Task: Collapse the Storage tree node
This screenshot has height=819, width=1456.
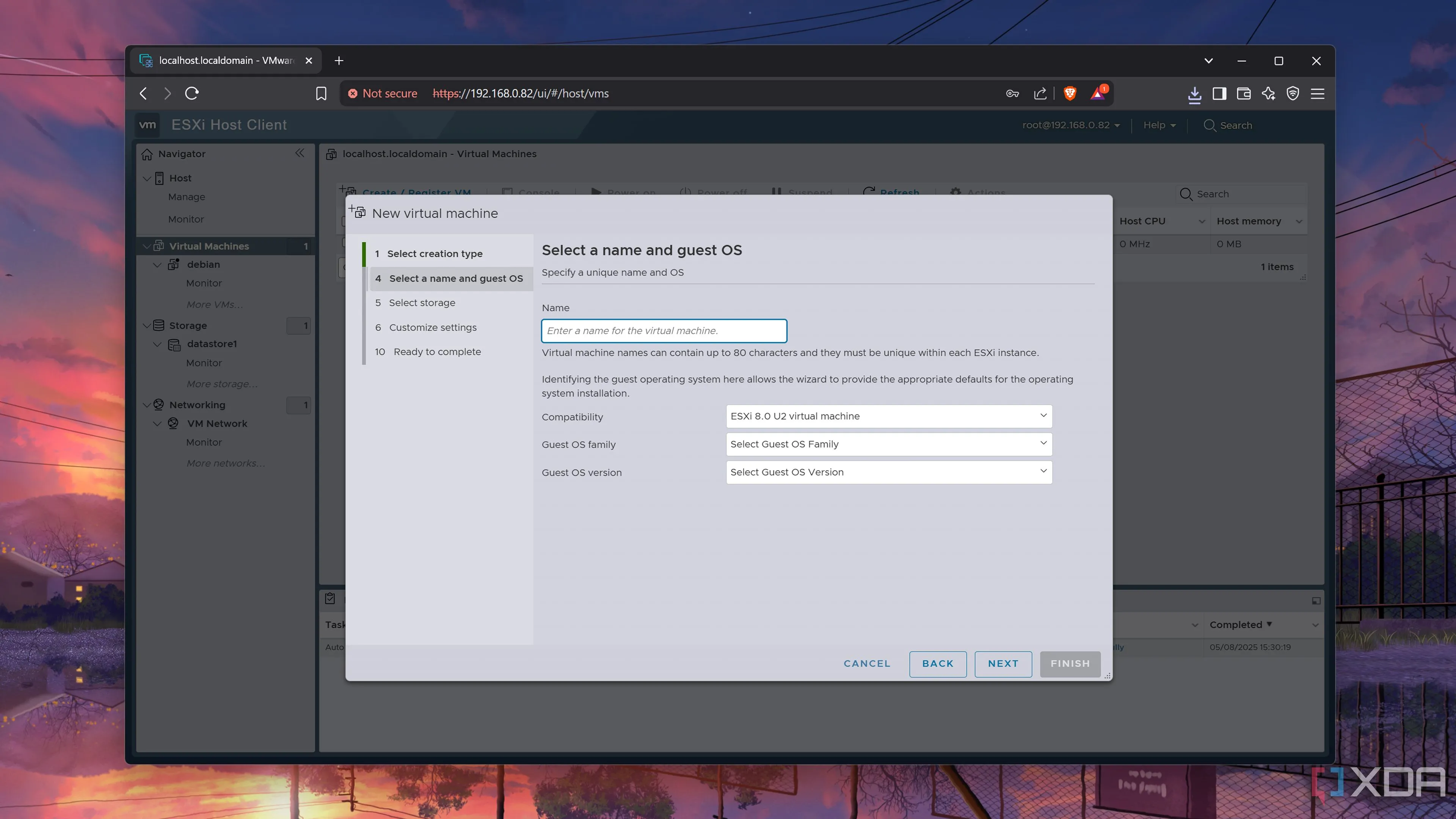Action: (x=147, y=326)
